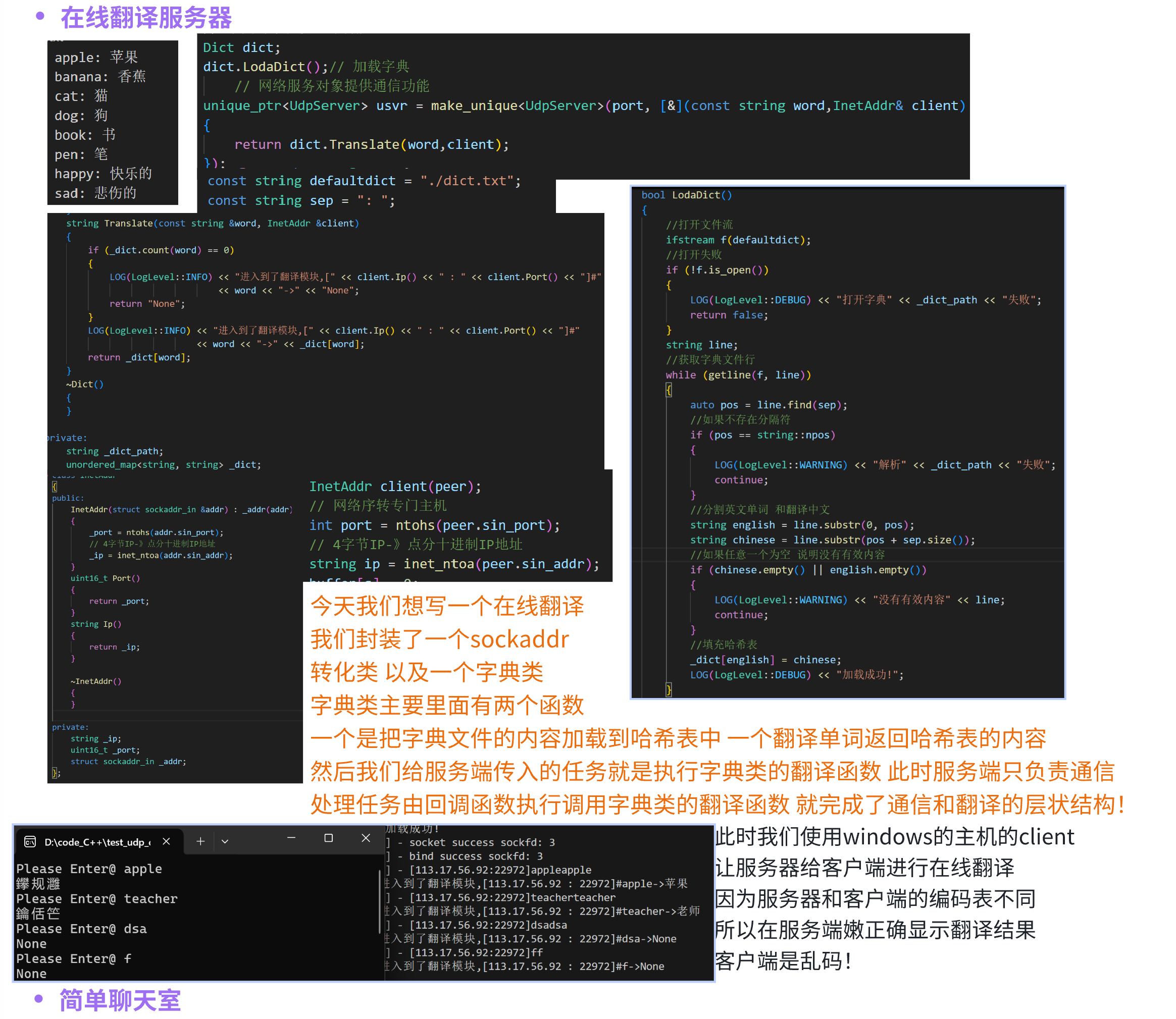This screenshot has width=1176, height=1019.
Task: Click the minimize icon of the terminal window
Action: 291,838
